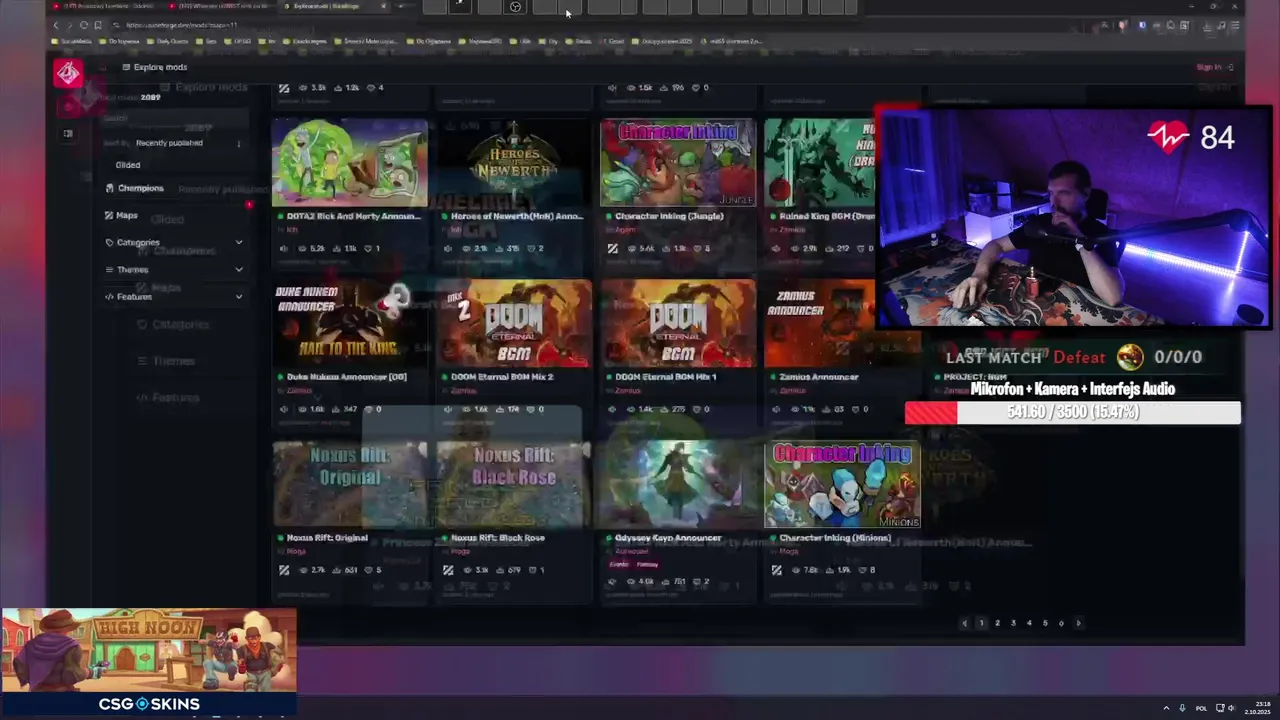The height and width of the screenshot is (720, 1280).
Task: Click the Moga author under Noxus Rift: Original
Action: pyautogui.click(x=295, y=551)
